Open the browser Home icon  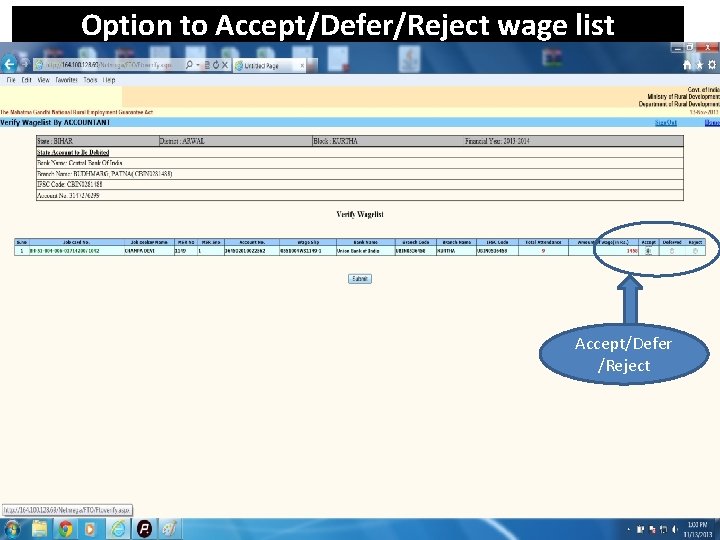point(687,65)
